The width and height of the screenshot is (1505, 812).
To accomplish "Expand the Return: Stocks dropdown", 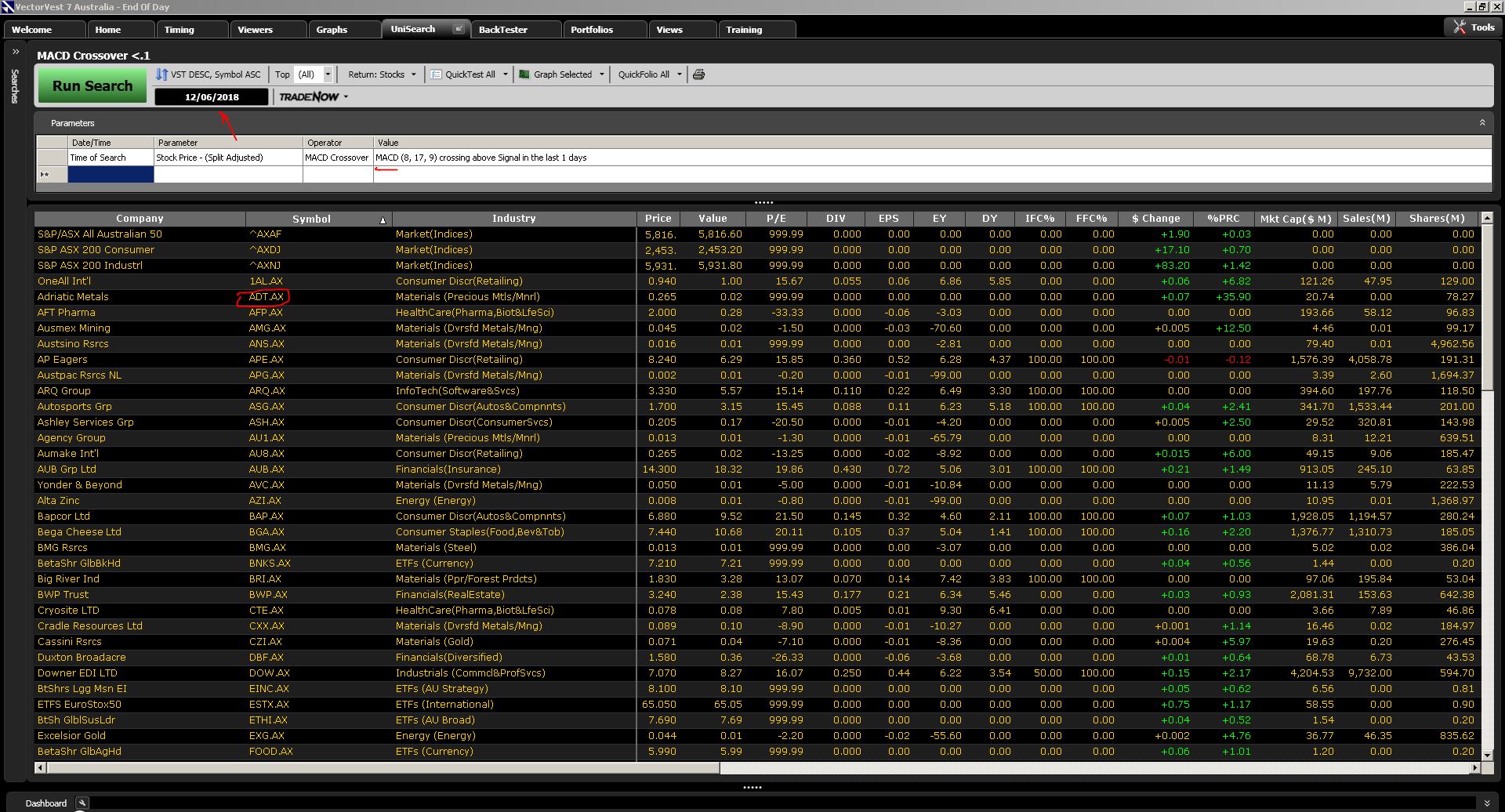I will 382,74.
